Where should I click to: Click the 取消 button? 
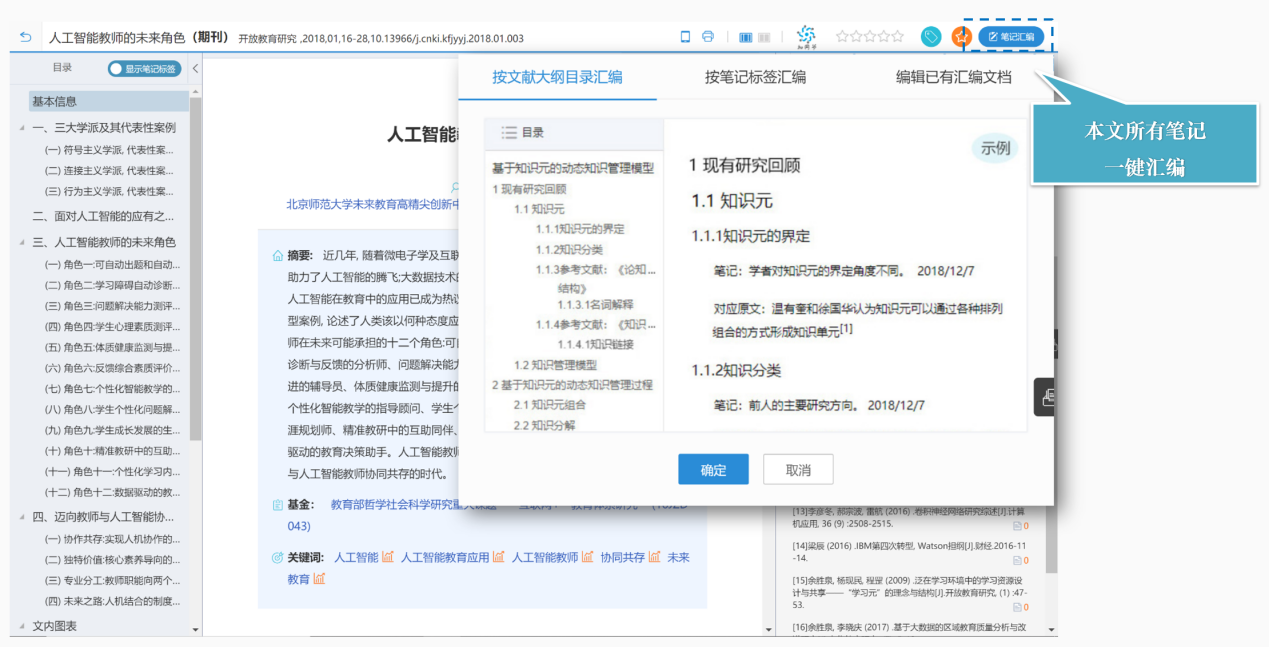[x=798, y=470]
